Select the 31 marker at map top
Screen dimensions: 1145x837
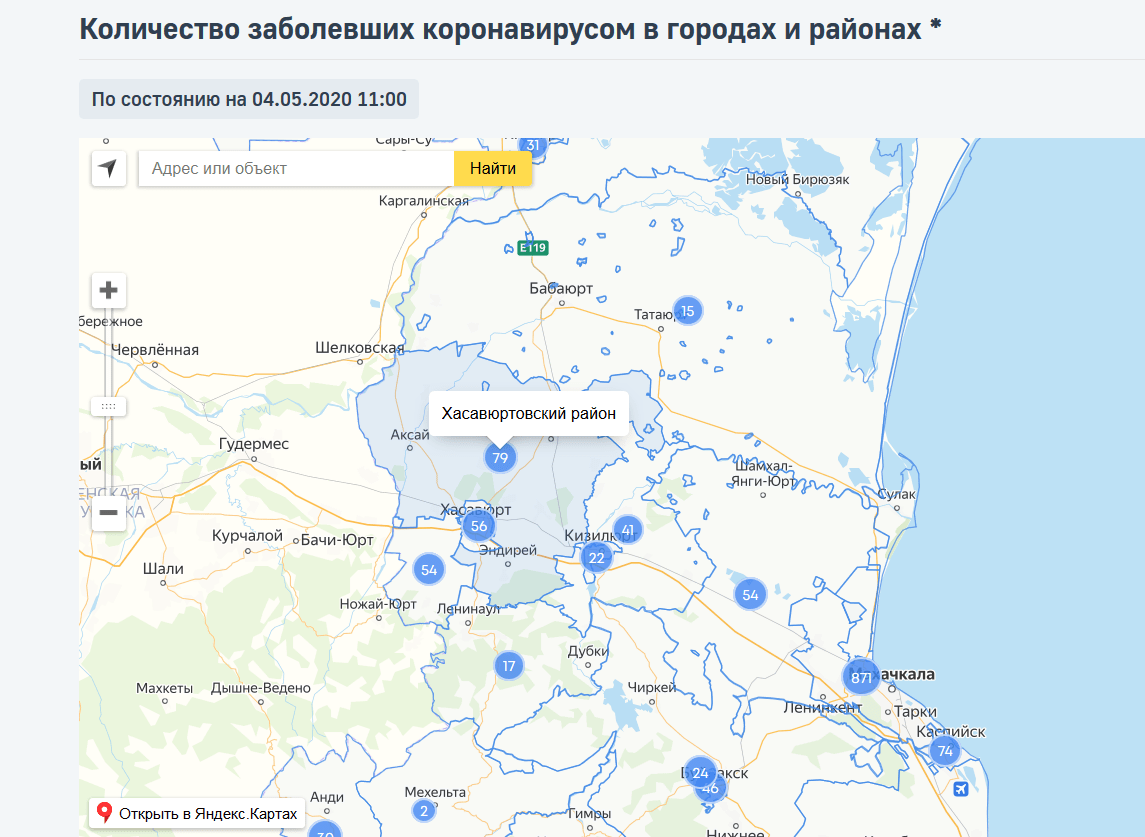click(531, 144)
